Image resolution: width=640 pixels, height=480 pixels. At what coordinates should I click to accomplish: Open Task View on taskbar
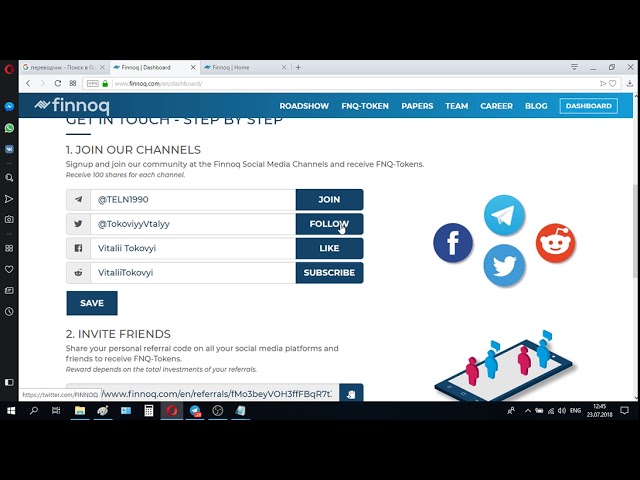pos(56,411)
